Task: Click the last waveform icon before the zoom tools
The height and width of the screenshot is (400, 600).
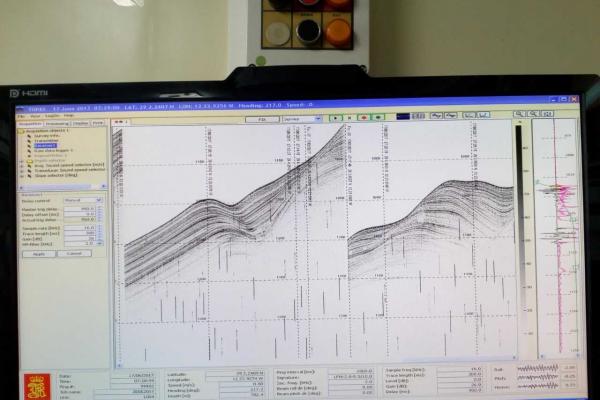Action: [484, 115]
